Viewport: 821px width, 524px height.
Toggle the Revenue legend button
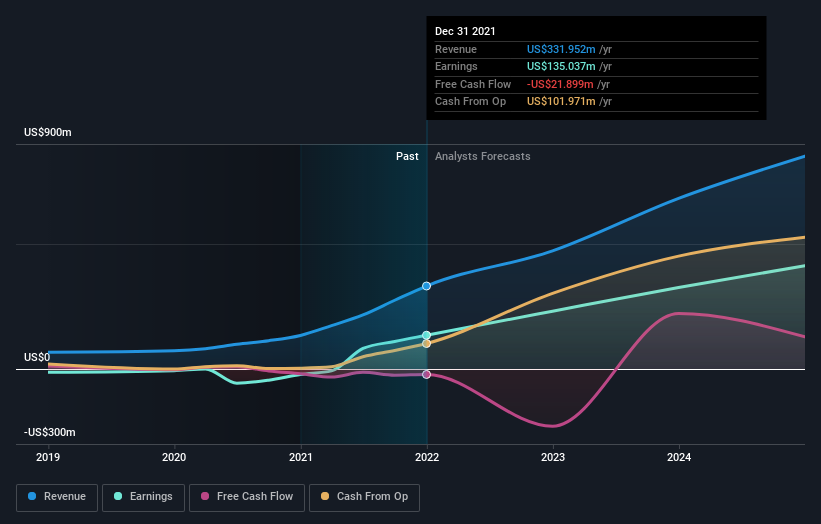click(x=57, y=497)
